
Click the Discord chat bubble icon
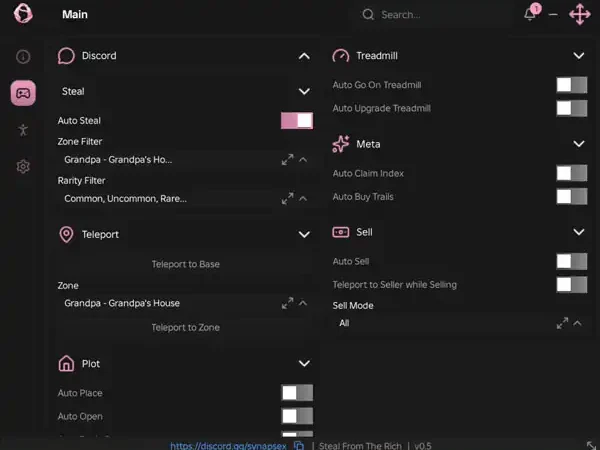[66, 56]
